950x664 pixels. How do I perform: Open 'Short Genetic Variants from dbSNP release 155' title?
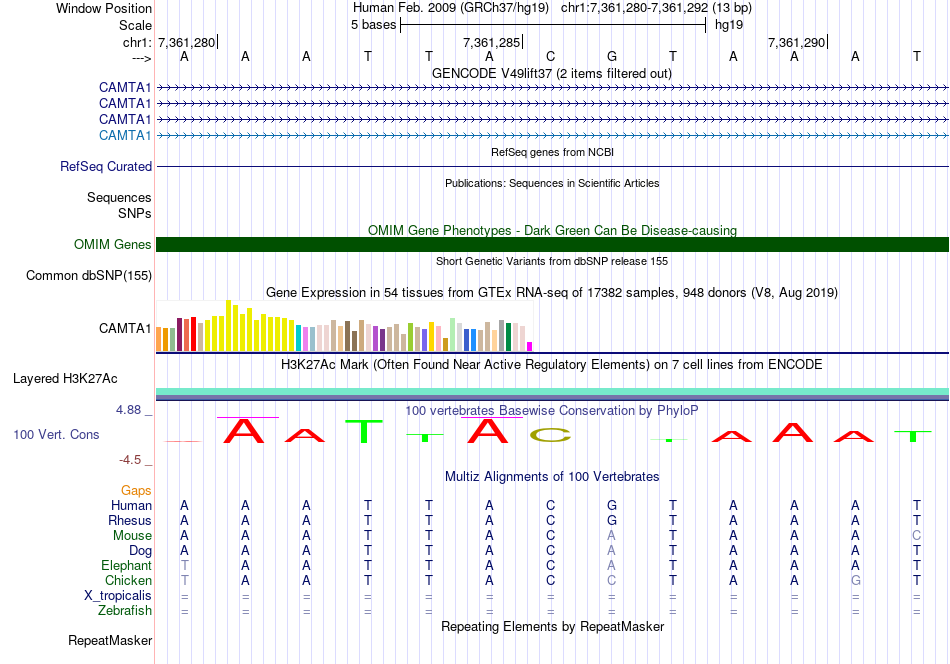(x=552, y=261)
